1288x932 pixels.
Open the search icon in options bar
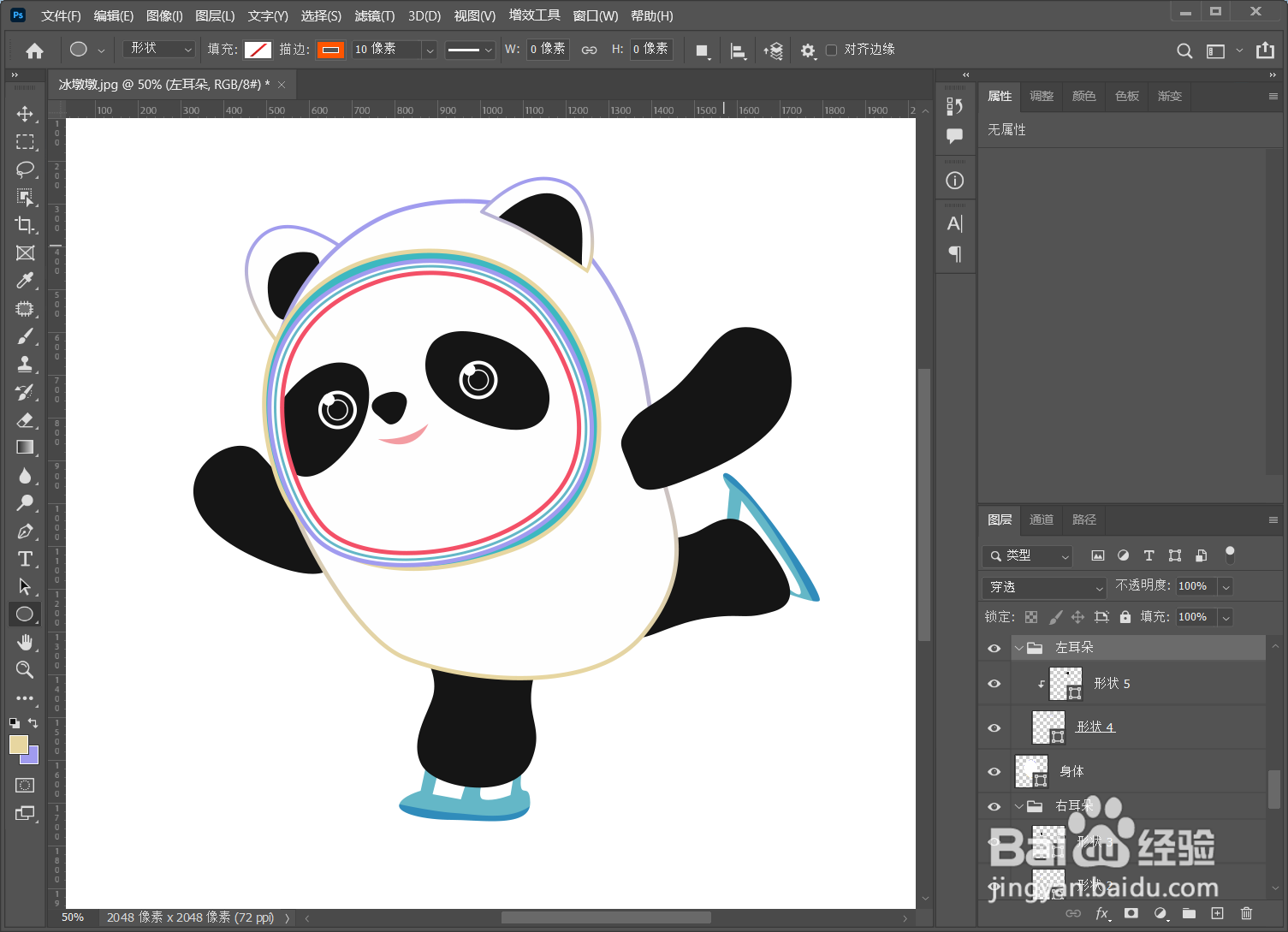(x=1184, y=50)
